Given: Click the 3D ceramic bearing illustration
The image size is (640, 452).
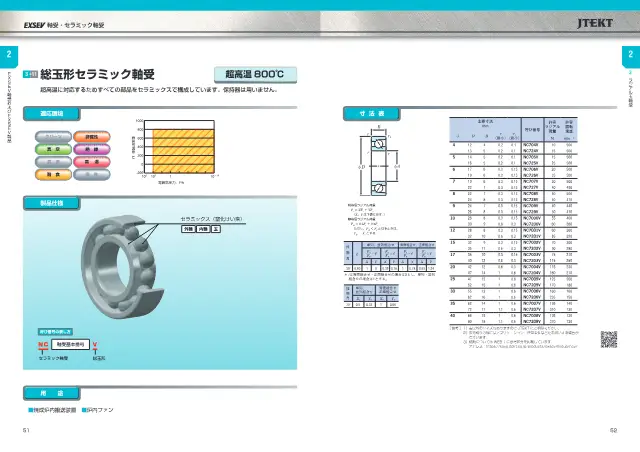Looking at the screenshot, I should 122,267.
